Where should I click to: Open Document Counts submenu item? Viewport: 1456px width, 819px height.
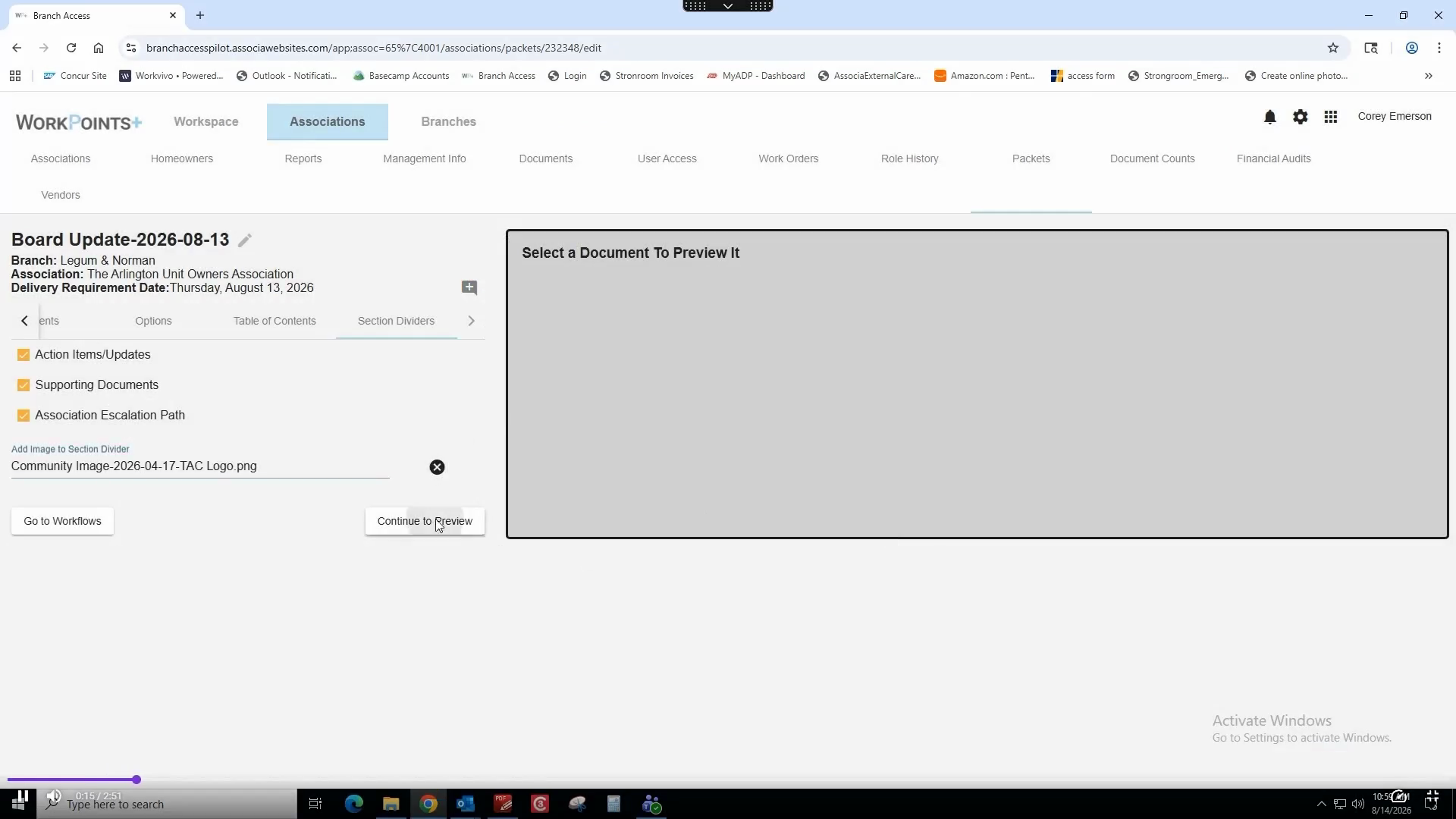(1153, 158)
